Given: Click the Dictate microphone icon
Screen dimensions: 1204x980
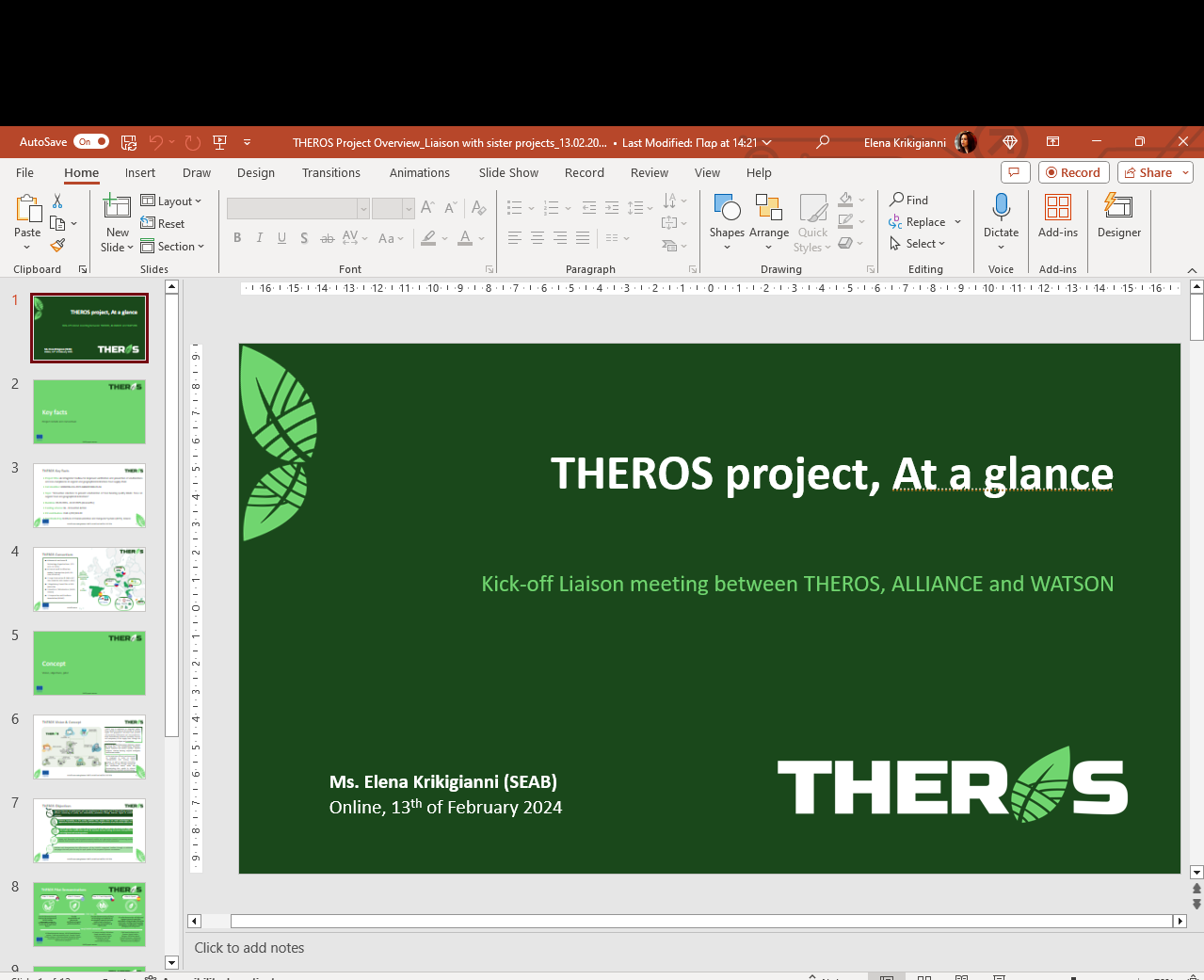Looking at the screenshot, I should [x=1002, y=207].
